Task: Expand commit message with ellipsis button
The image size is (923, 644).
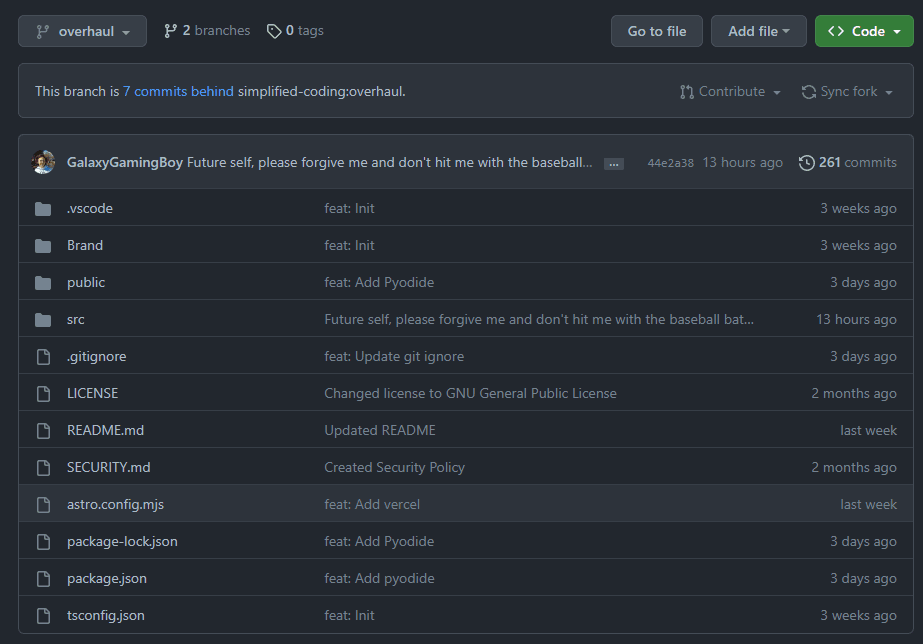Action: pyautogui.click(x=614, y=163)
